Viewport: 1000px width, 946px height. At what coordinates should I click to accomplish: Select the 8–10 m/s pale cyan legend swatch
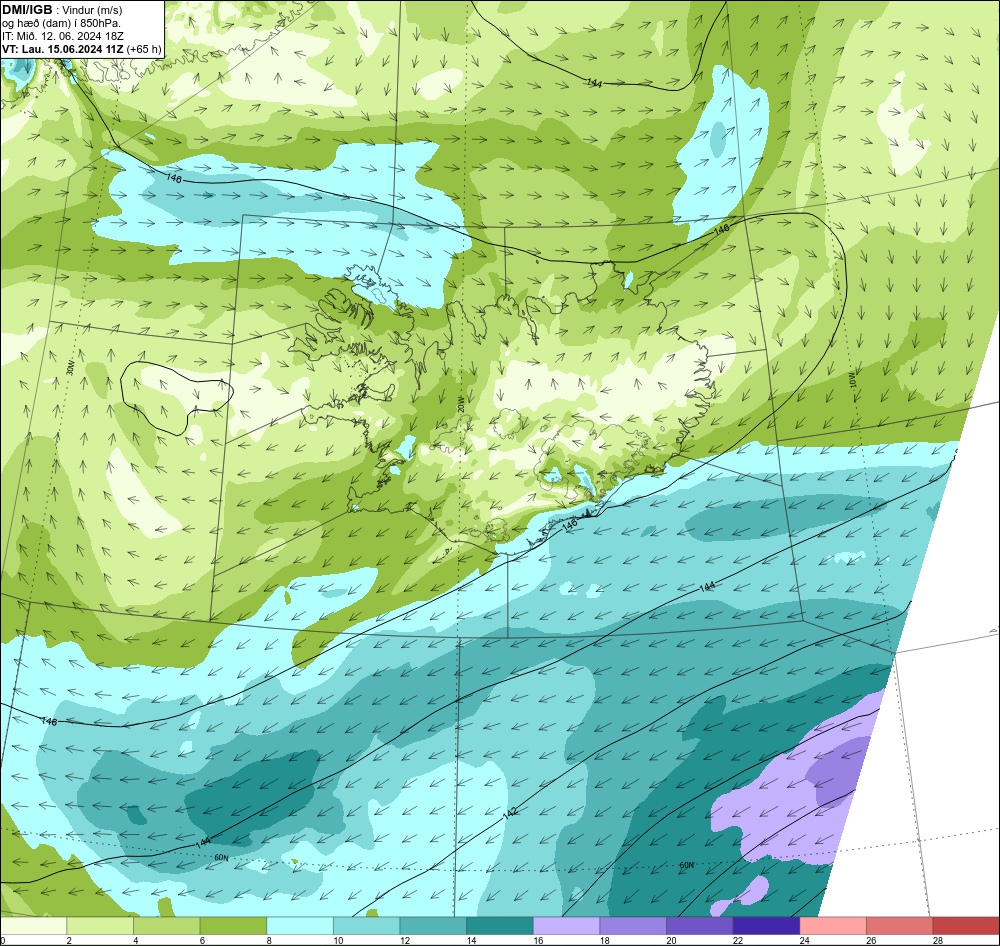tap(300, 926)
